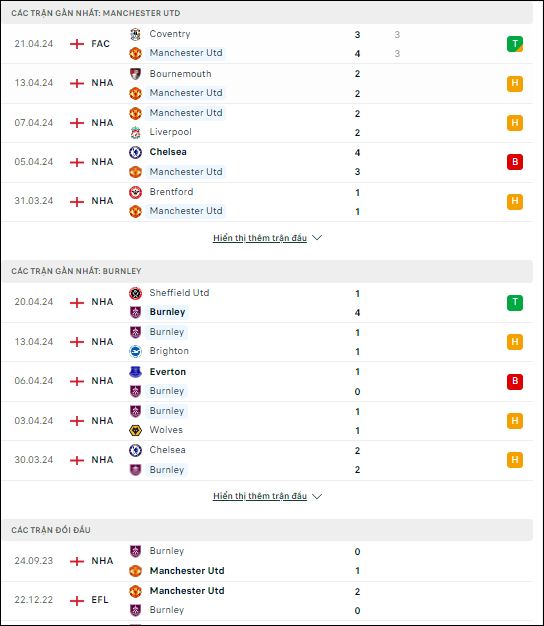Image resolution: width=544 pixels, height=626 pixels.
Task: Expand more Manchester Utd matches with chevron
Action: (x=317, y=238)
